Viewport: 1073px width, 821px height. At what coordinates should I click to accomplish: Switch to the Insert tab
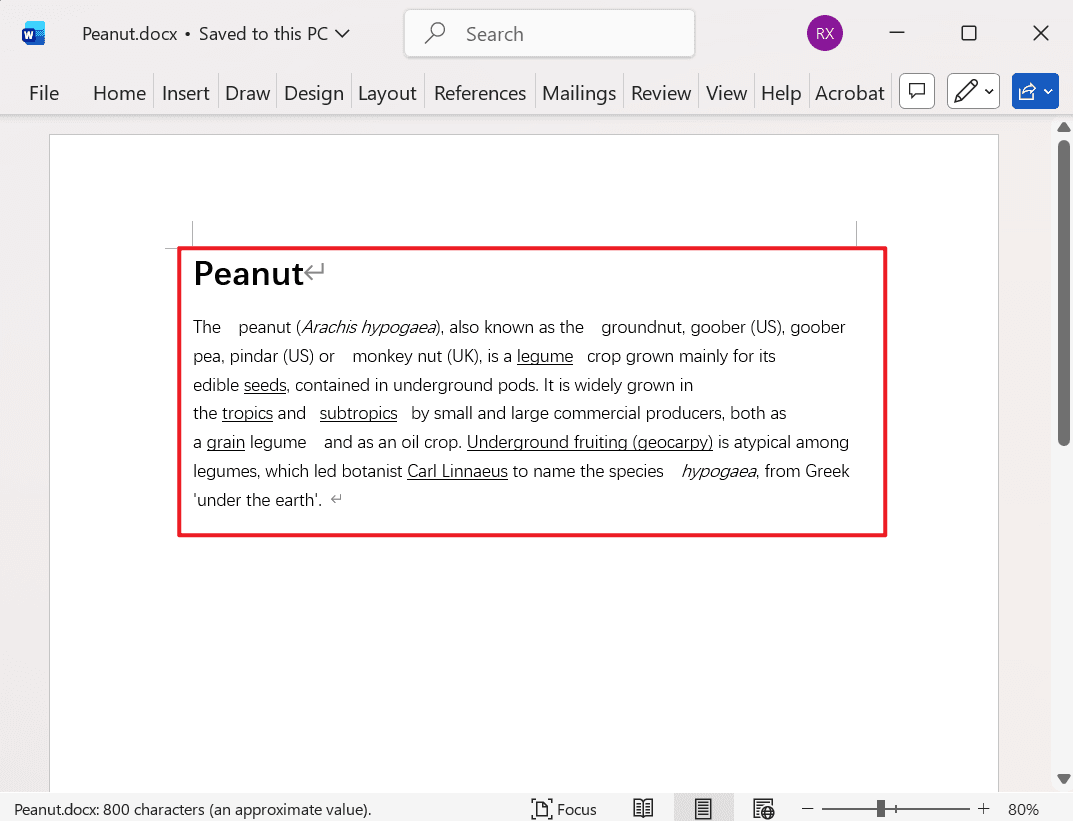185,93
